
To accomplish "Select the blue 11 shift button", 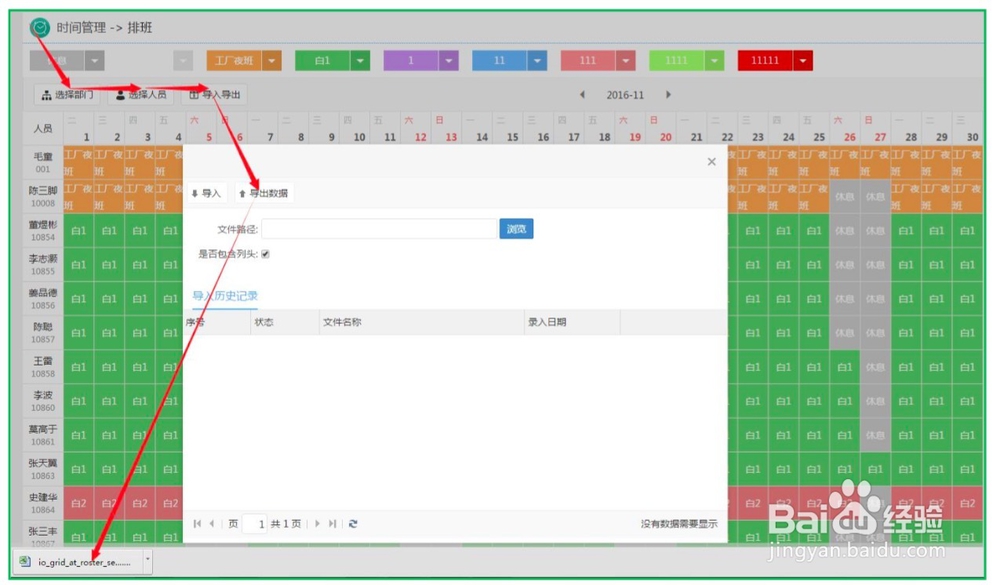I will pos(500,61).
